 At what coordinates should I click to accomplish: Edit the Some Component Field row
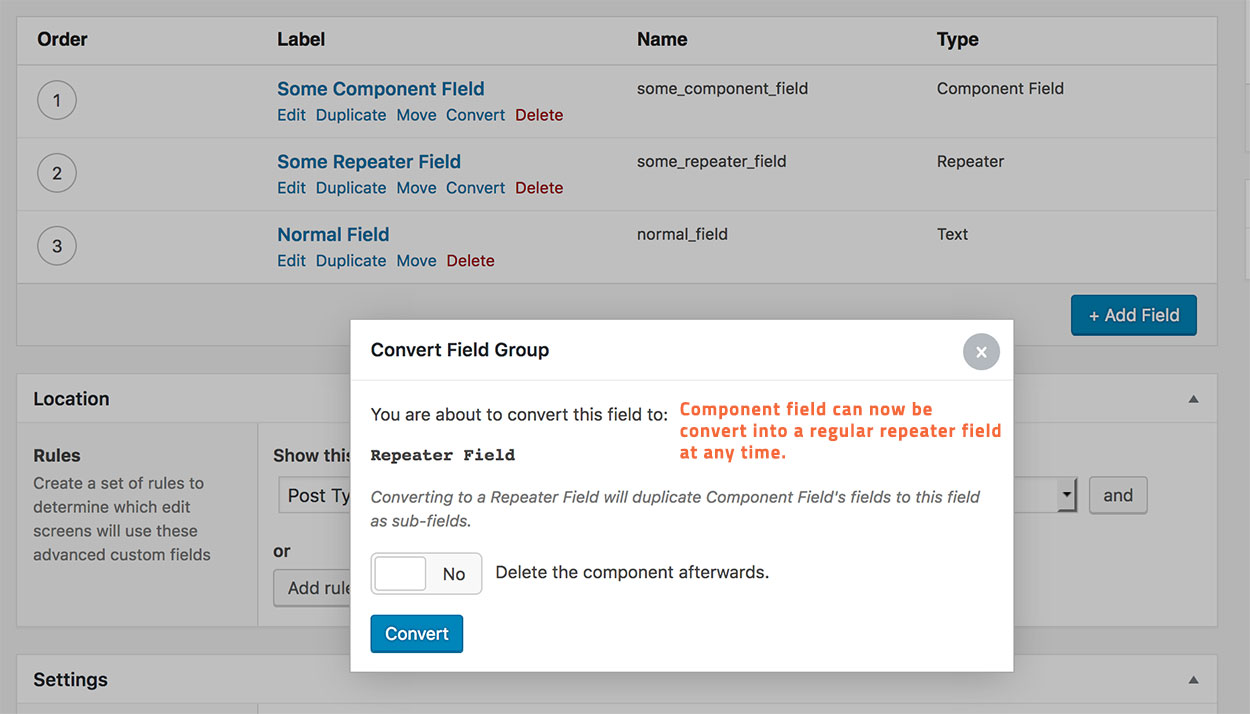[291, 115]
